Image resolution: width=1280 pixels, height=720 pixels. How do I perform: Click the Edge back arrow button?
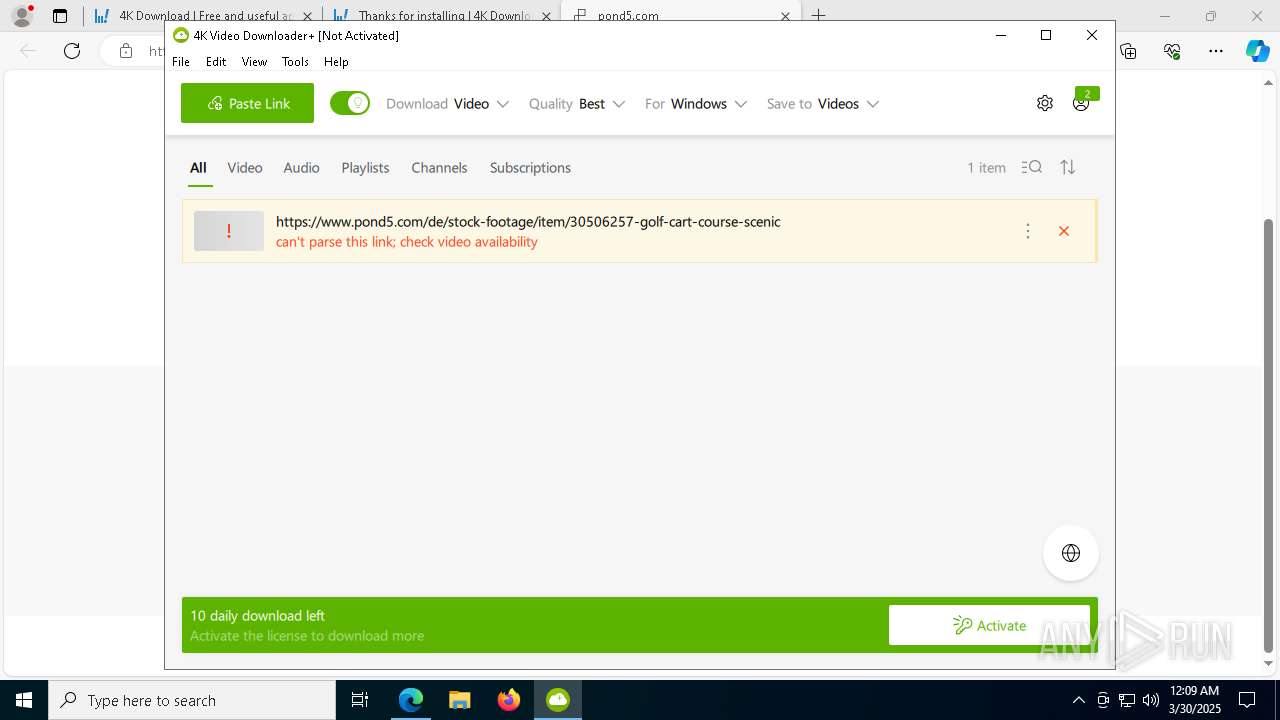click(28, 51)
